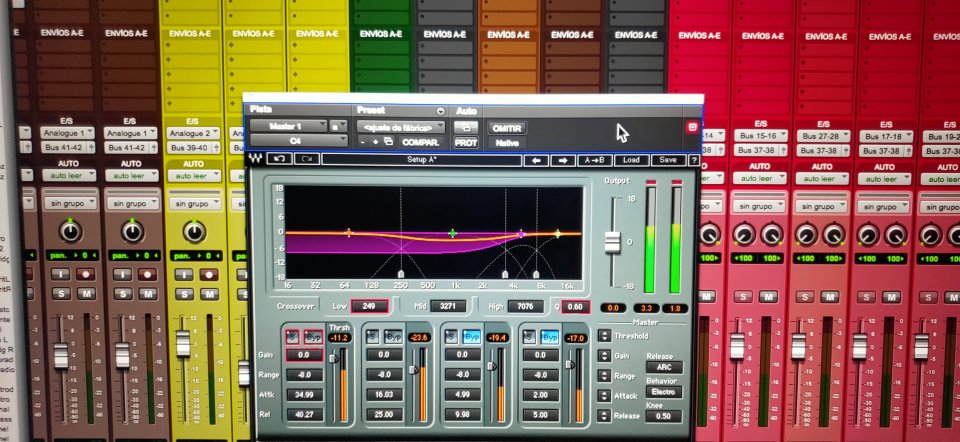Open the ajuste de fábrica preset dropdown
This screenshot has height=442, width=960.
point(401,127)
